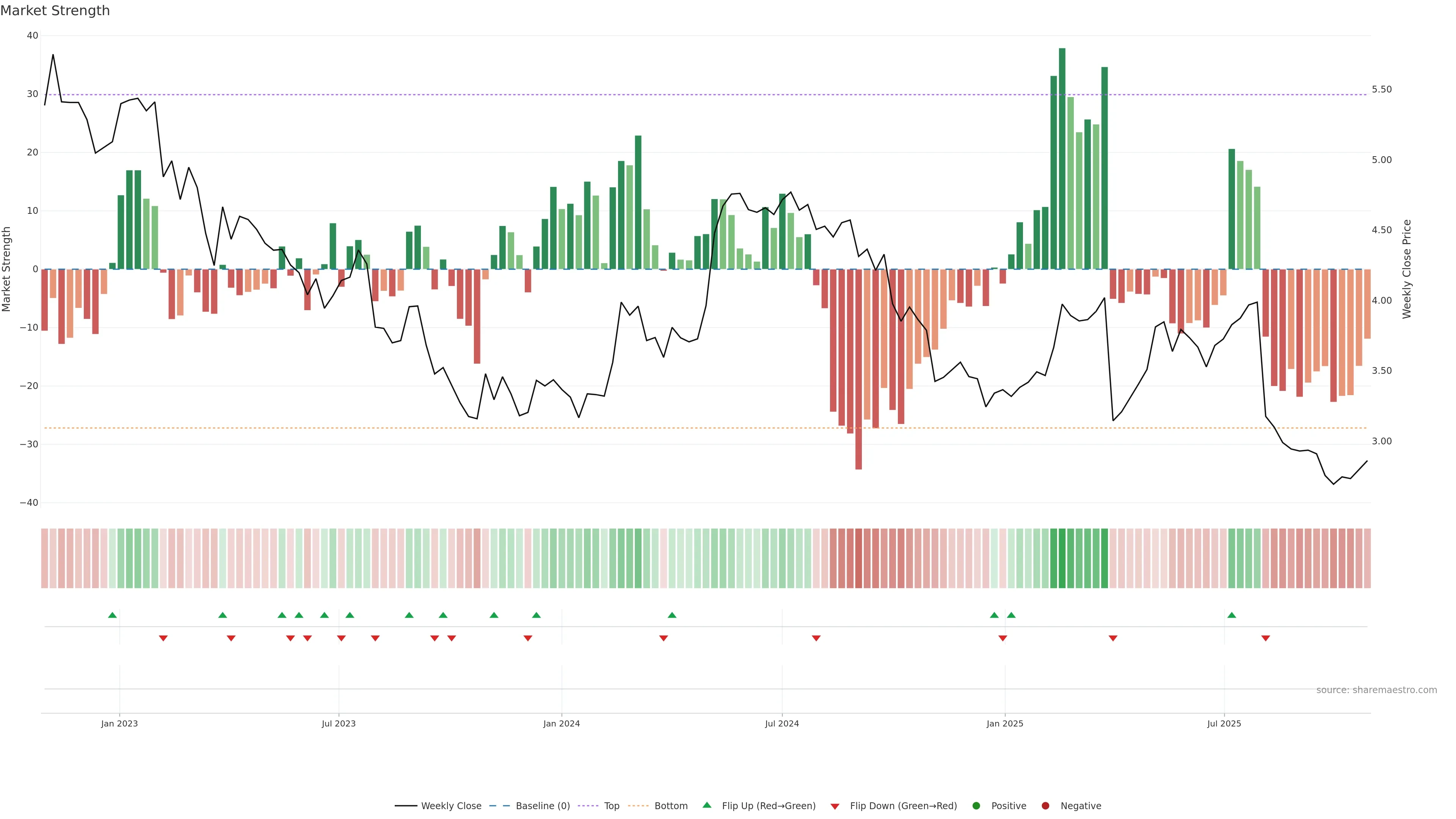Click the source: sharemaestro.com text
Screen dimensions: 1456x819
[1376, 690]
